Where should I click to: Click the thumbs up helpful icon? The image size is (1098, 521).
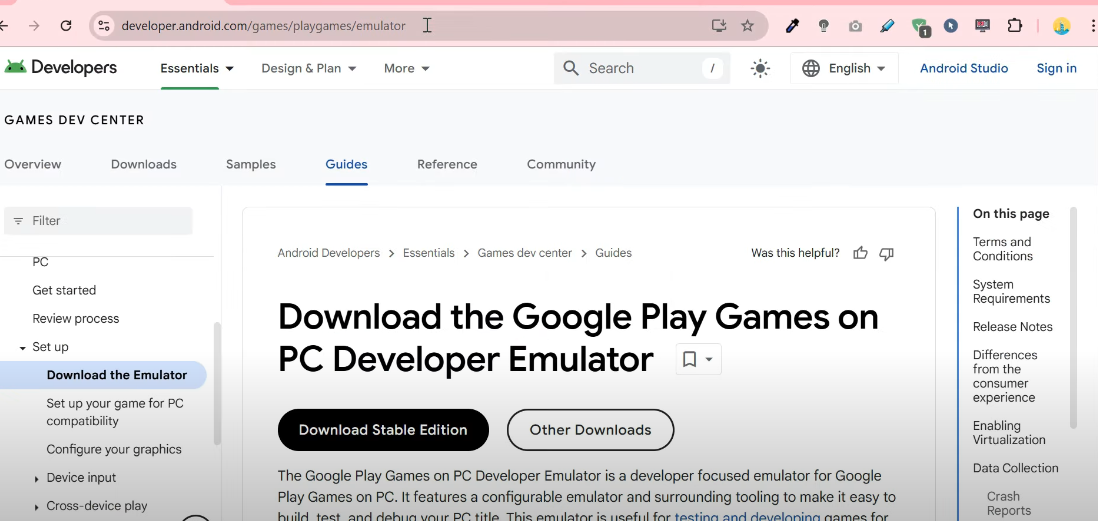click(861, 253)
